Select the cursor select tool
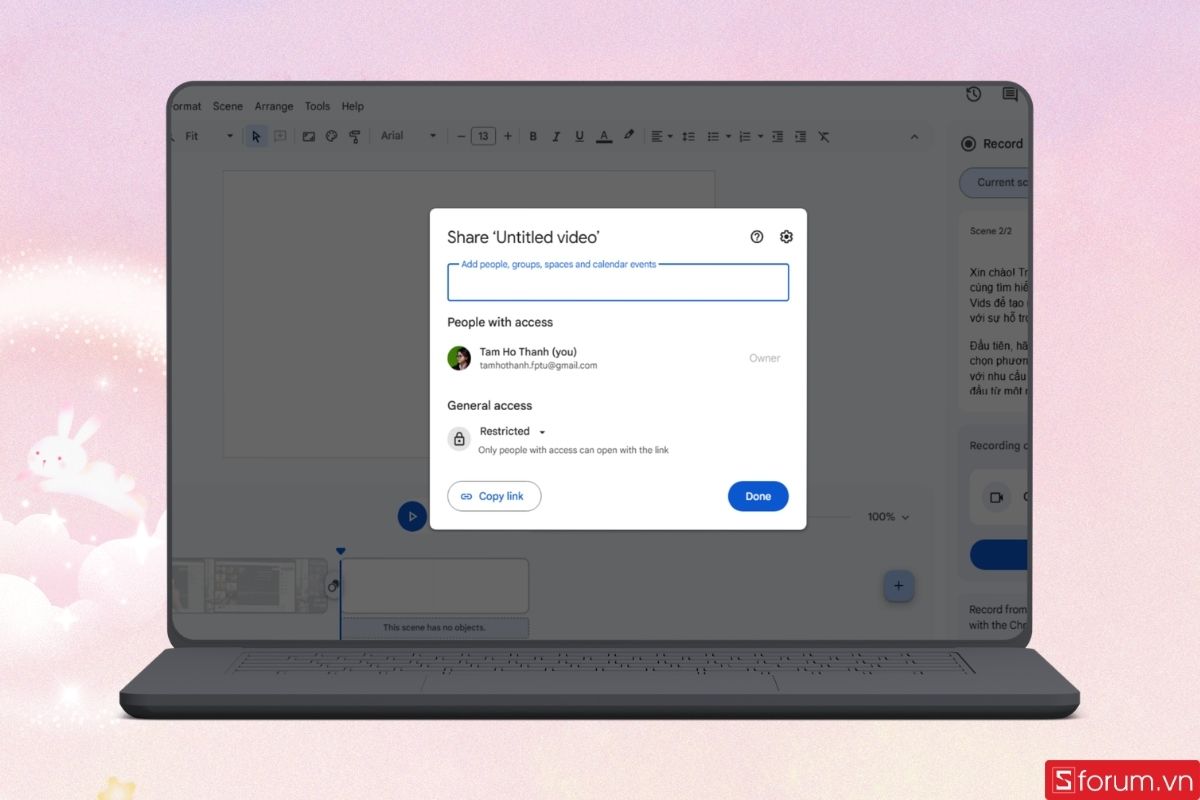Screen dimensions: 1200x800 256,136
